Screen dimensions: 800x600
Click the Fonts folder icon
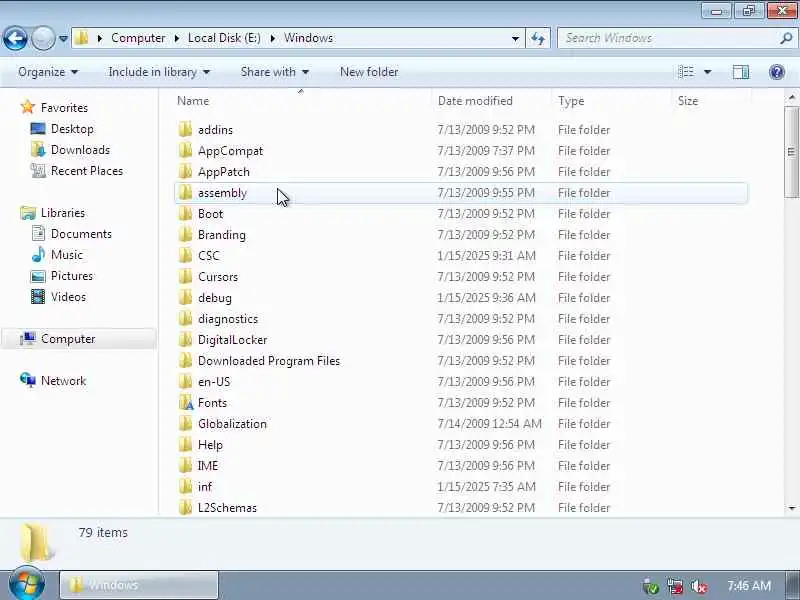(x=186, y=403)
